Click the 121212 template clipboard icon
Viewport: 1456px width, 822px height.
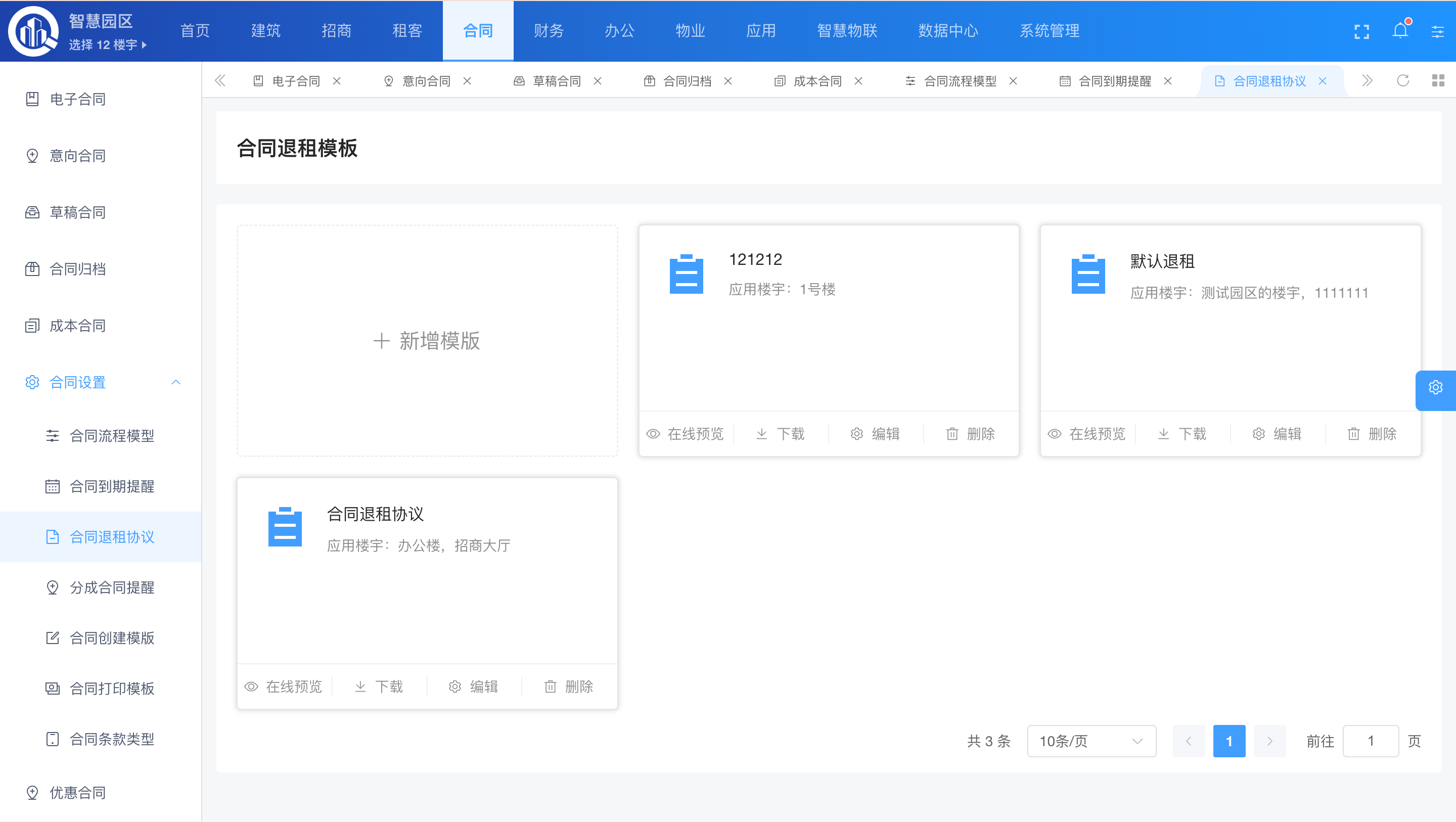[x=686, y=274]
